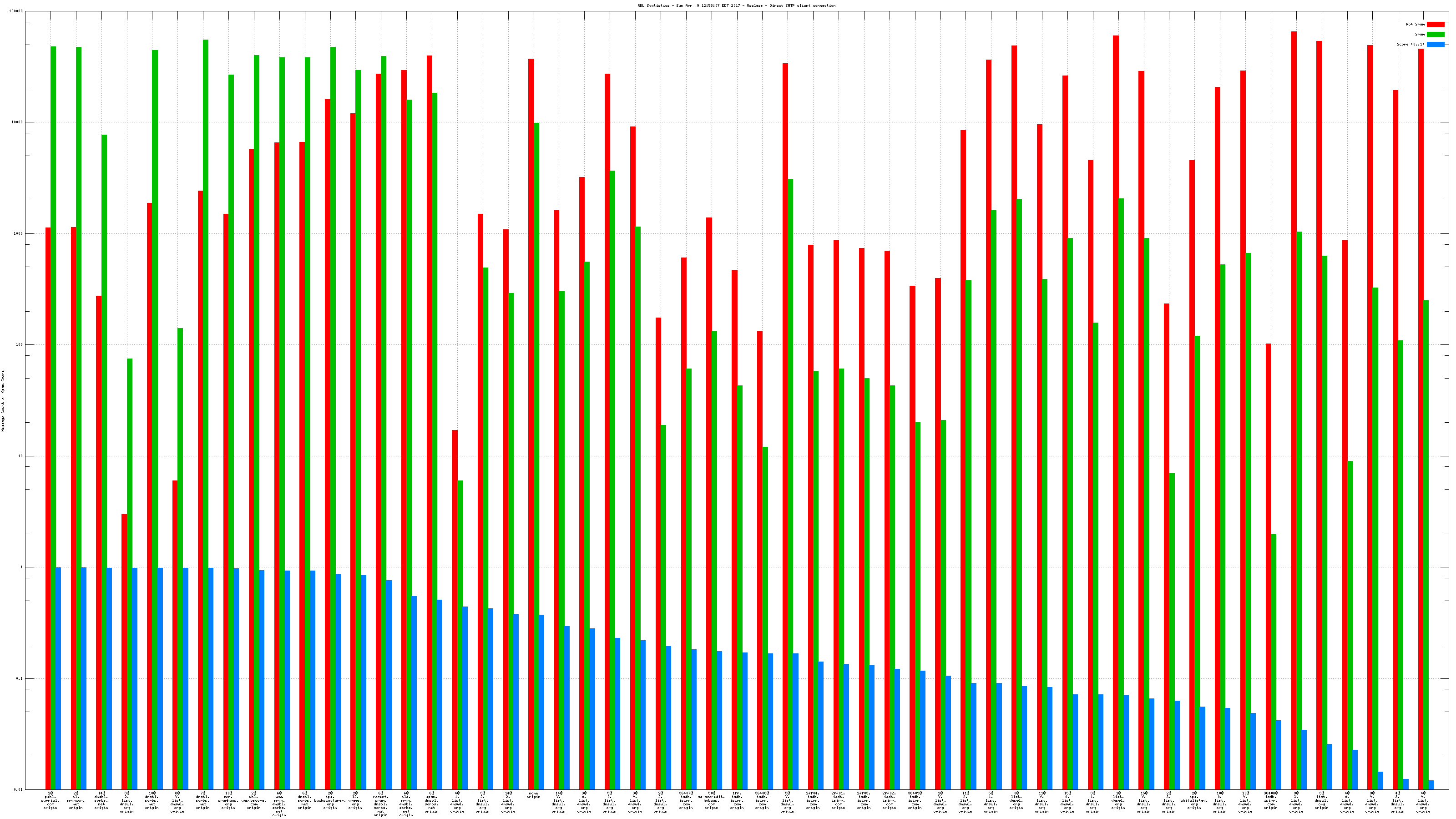Click the psbl.surriel.com origin x-axis label
The image size is (1456, 819).
point(51,801)
